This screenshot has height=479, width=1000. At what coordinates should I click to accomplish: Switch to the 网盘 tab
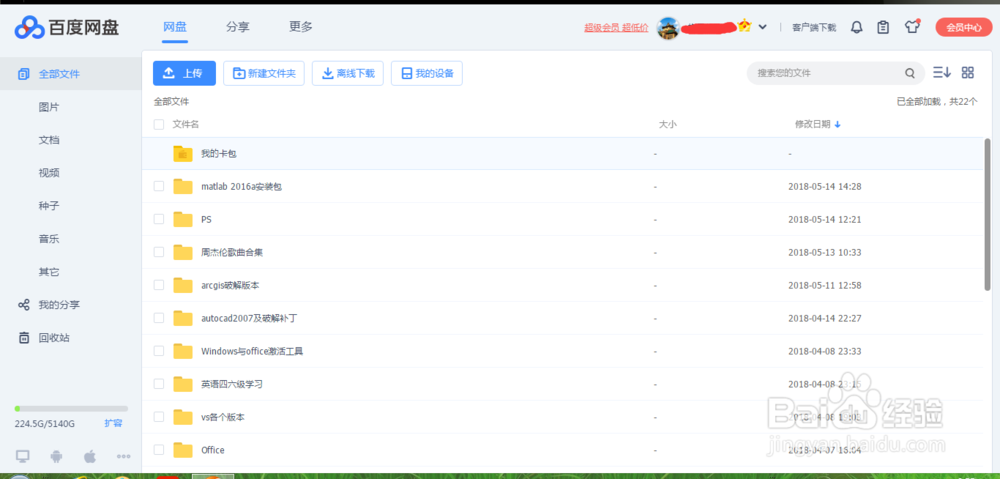click(175, 27)
